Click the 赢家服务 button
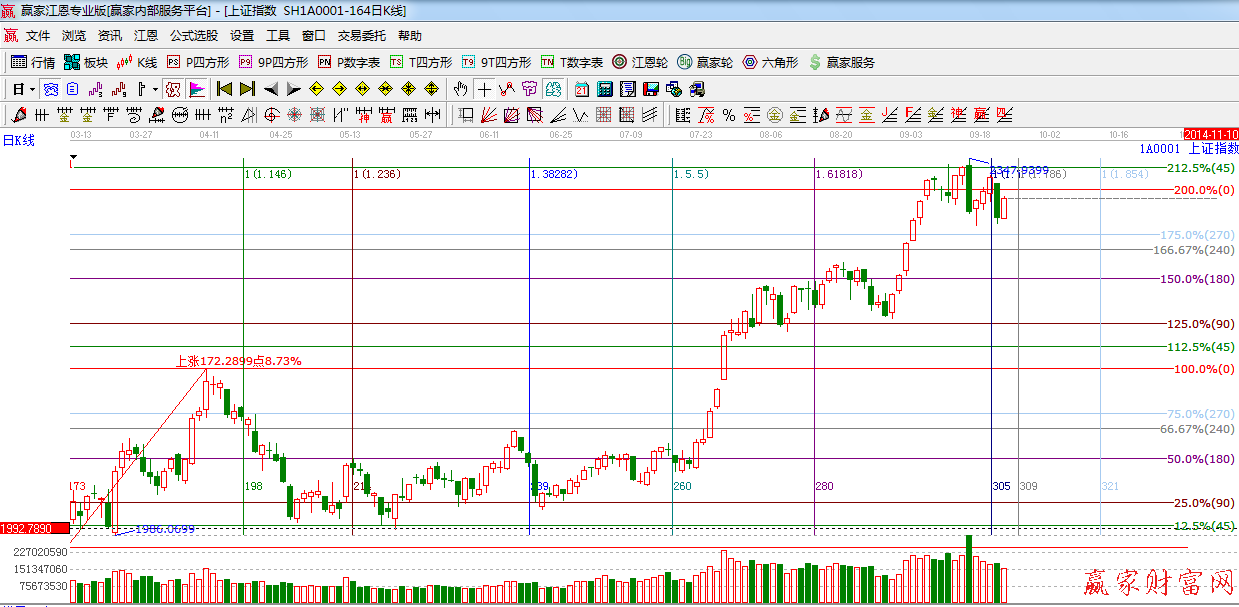 (x=841, y=62)
